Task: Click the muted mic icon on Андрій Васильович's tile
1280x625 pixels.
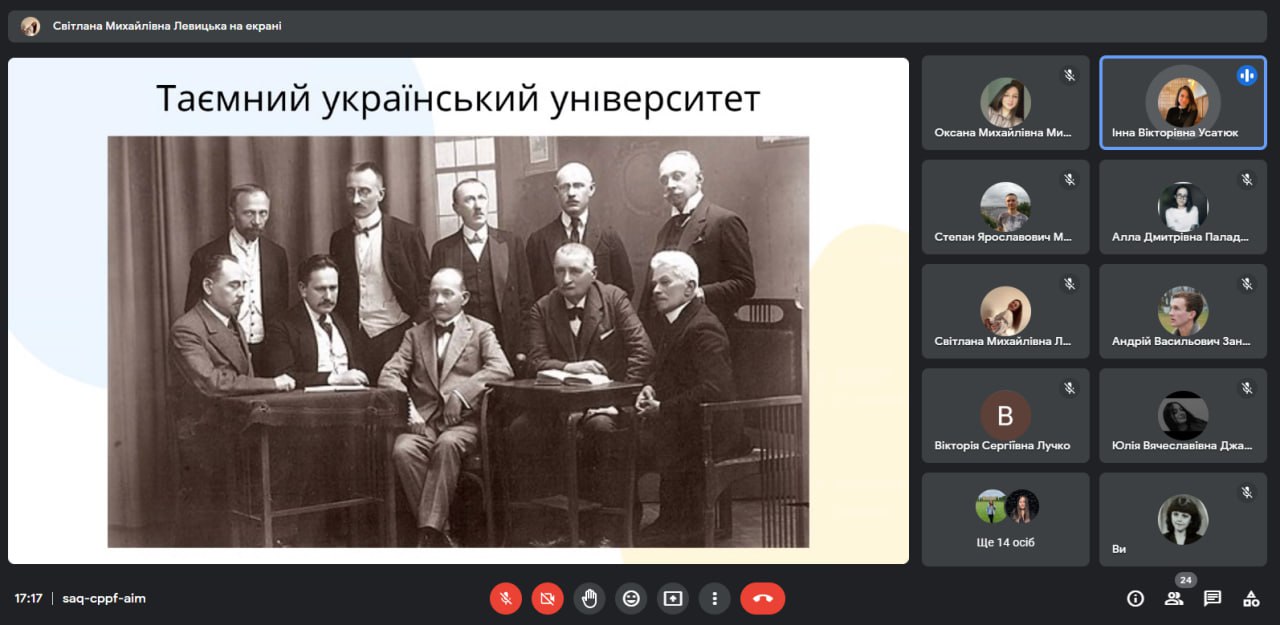Action: tap(1246, 283)
